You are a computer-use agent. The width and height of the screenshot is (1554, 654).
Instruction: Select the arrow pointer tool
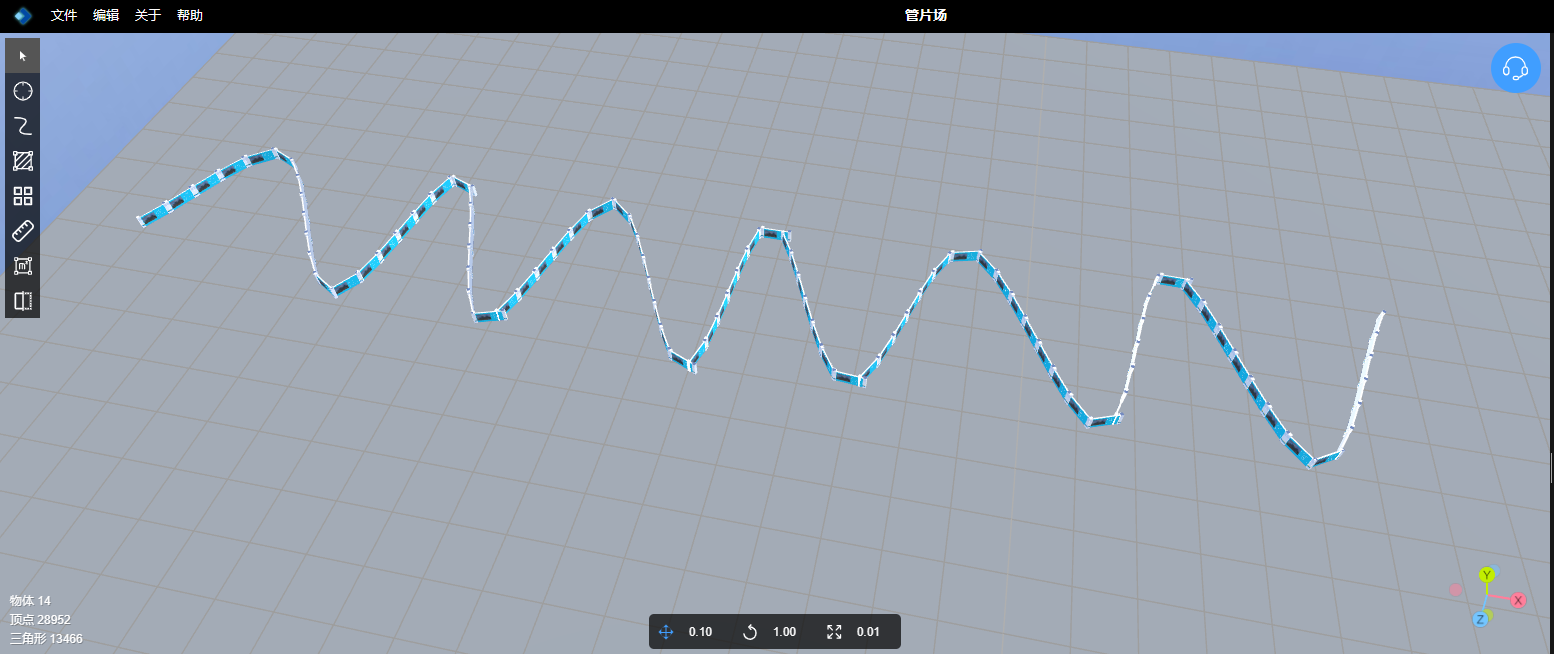pyautogui.click(x=22, y=55)
